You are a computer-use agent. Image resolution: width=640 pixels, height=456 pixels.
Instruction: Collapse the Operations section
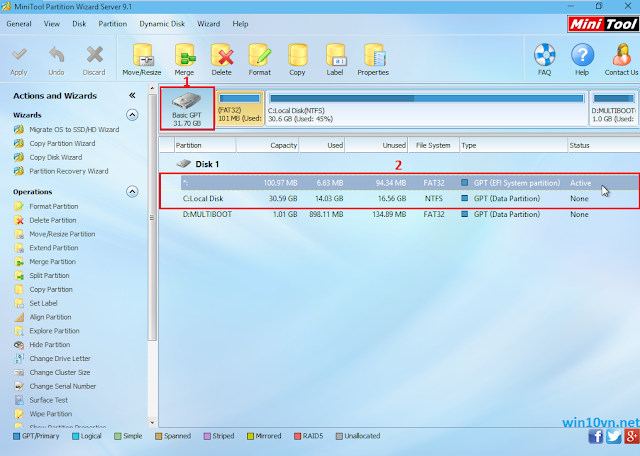132,191
